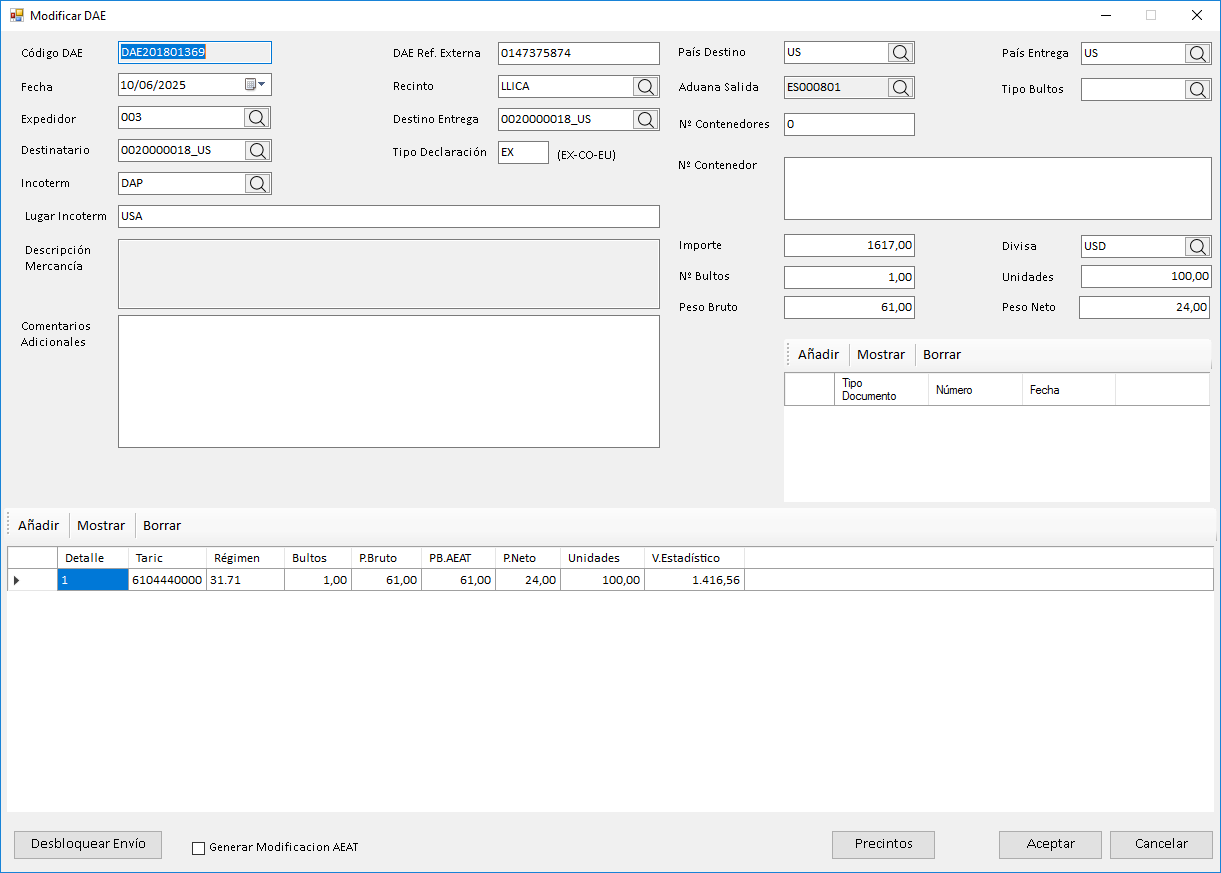Screen dimensions: 1221x873
Task: Open the Divisa currency lookup magnifier
Action: 1197,246
